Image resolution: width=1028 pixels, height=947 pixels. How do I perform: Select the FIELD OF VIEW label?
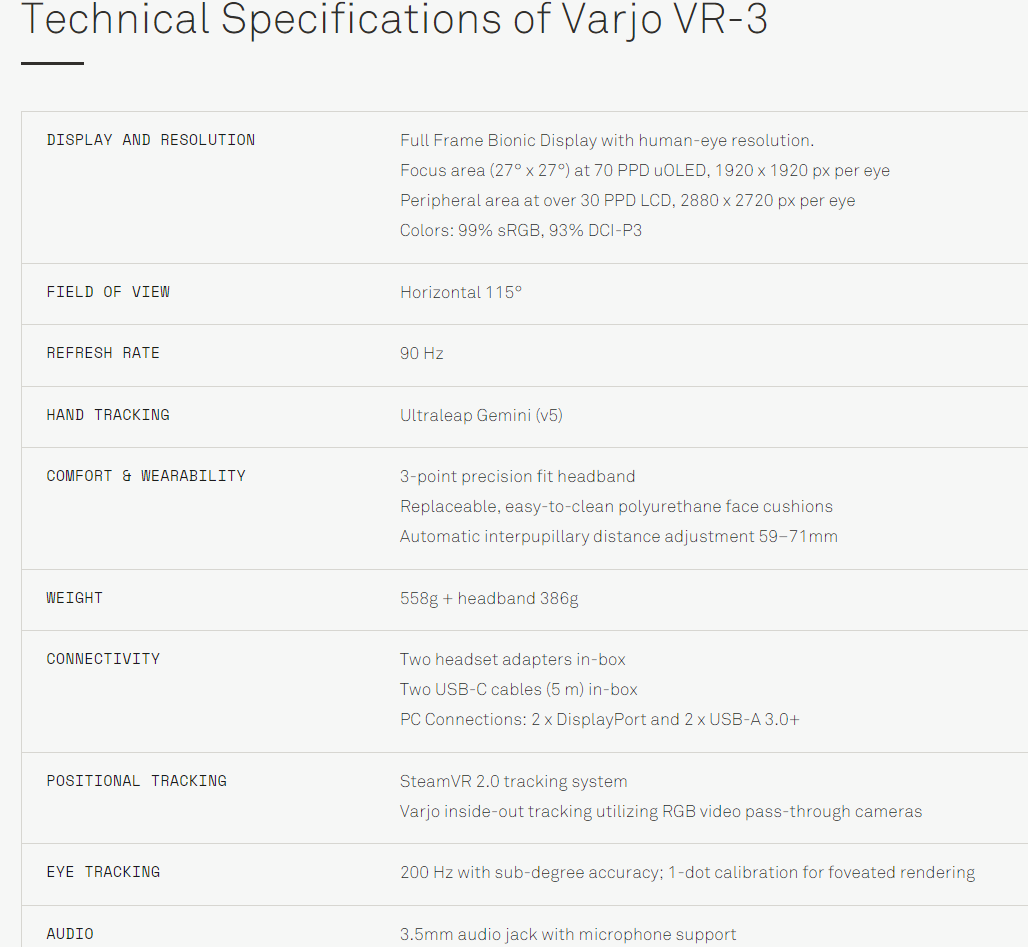click(108, 292)
